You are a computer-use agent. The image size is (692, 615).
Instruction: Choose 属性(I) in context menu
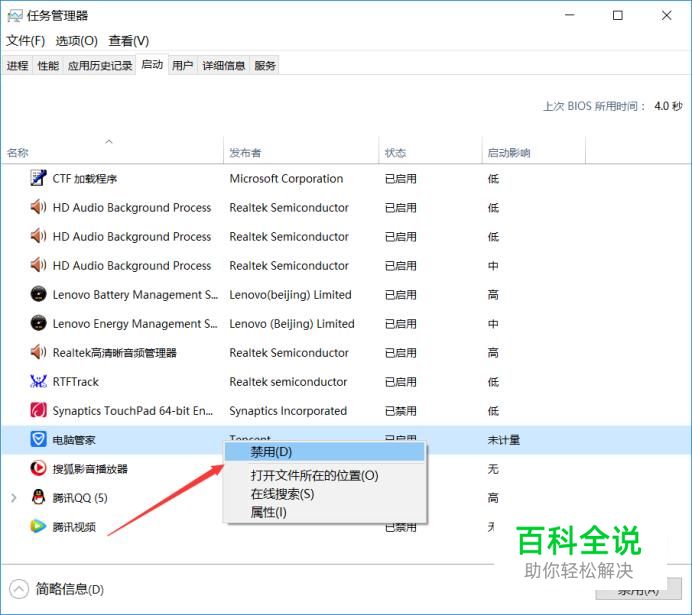[325, 513]
